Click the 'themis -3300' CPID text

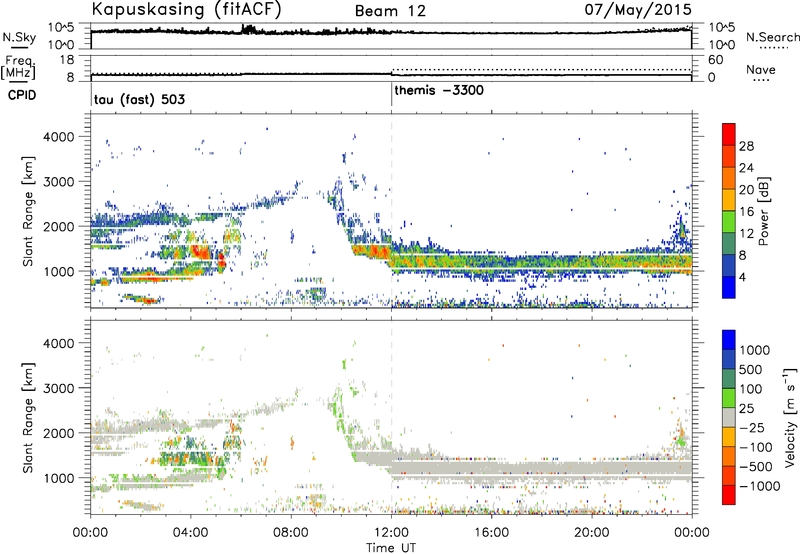[x=439, y=91]
